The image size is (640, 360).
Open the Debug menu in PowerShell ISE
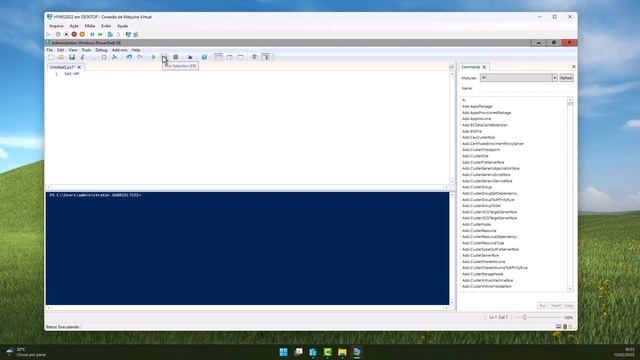101,50
